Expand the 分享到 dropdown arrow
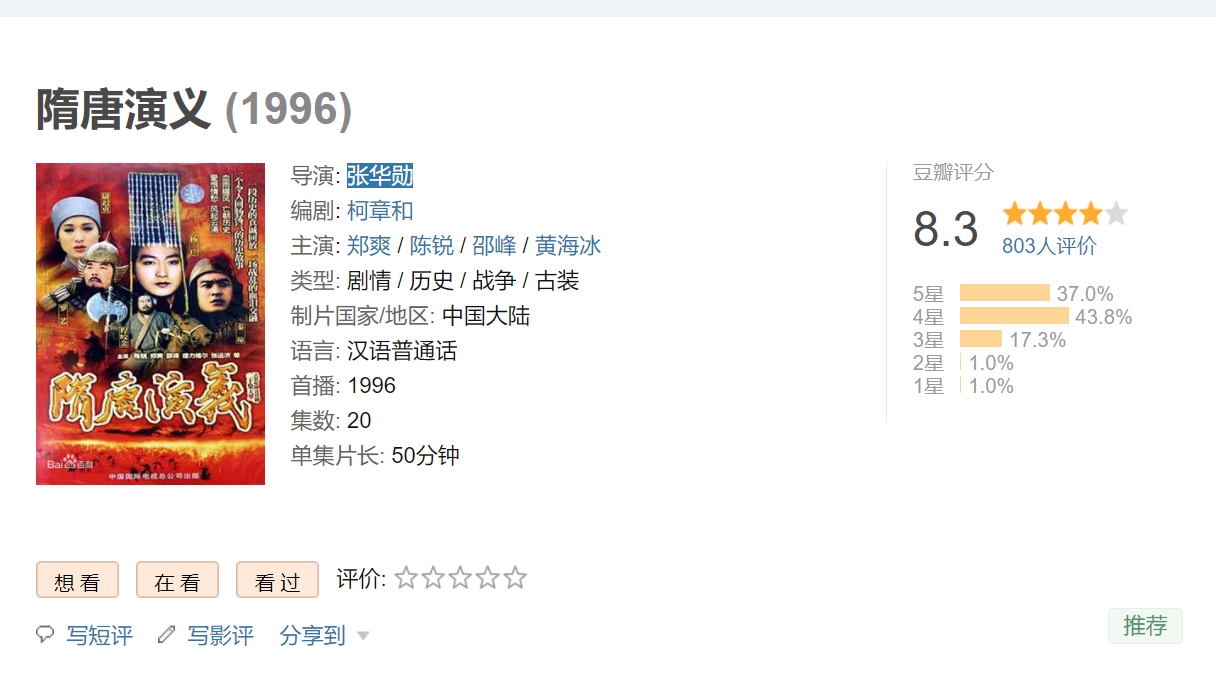Image resolution: width=1216 pixels, height=677 pixels. click(x=363, y=636)
